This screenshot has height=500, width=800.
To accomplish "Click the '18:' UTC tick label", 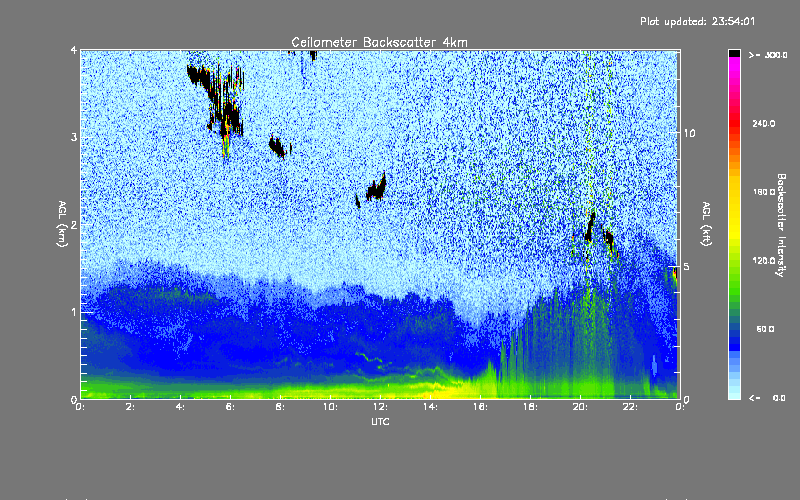I will point(530,407).
